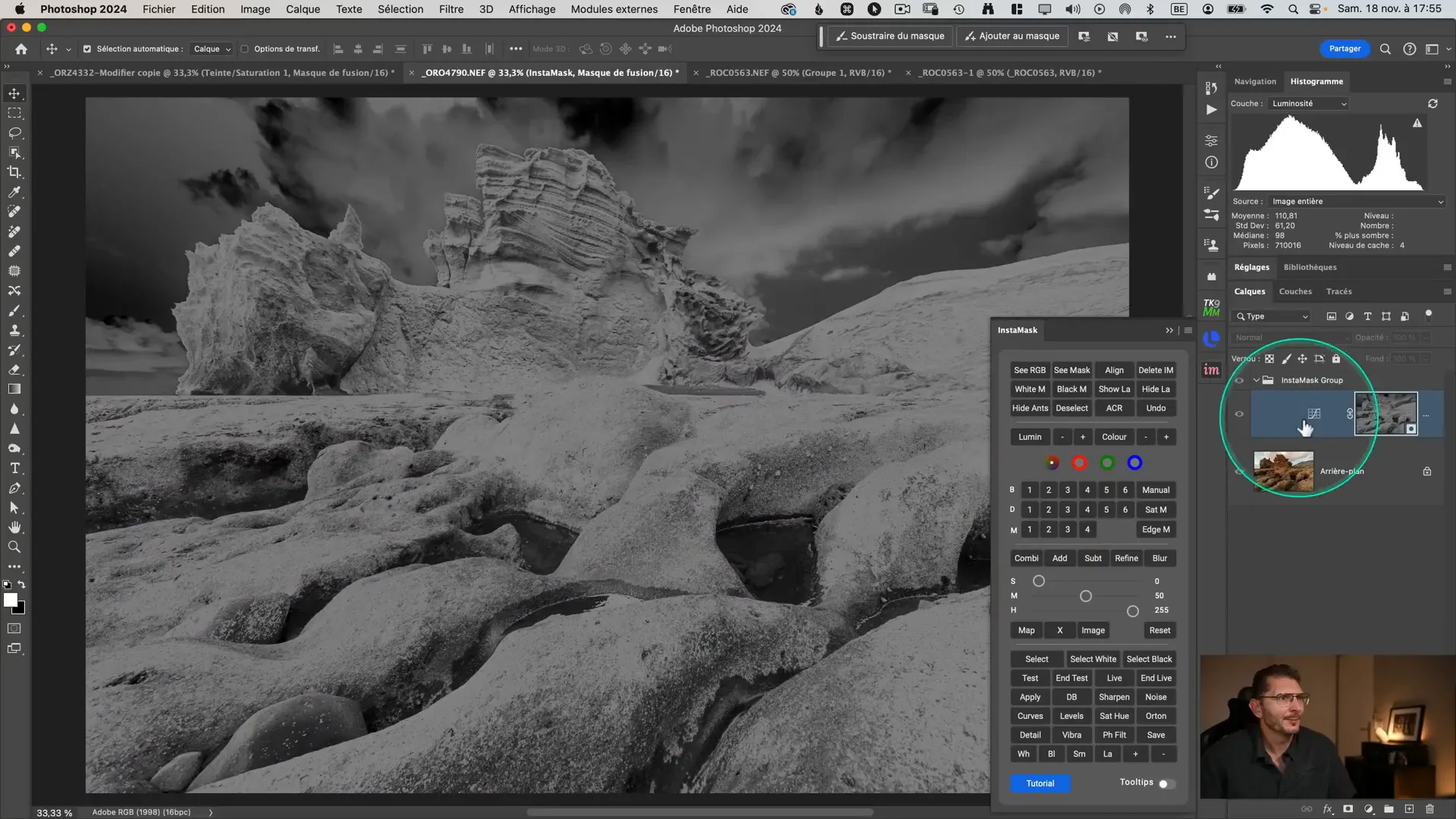The image size is (1456, 819).
Task: Open the Source Image entière dropdown
Action: [x=1357, y=202]
